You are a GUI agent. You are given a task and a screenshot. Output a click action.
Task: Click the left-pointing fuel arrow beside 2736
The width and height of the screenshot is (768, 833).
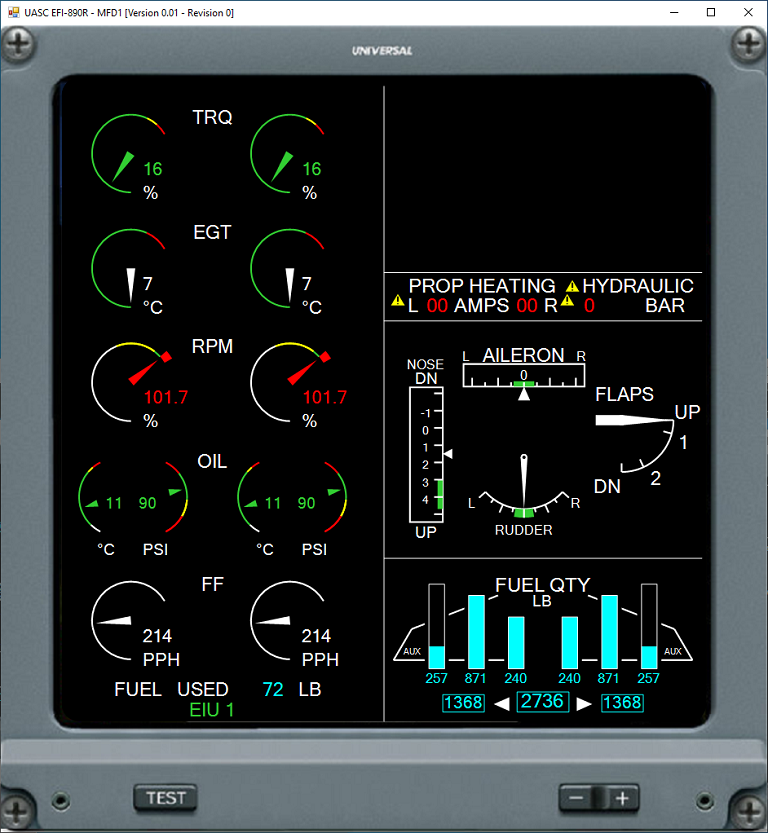pyautogui.click(x=502, y=703)
